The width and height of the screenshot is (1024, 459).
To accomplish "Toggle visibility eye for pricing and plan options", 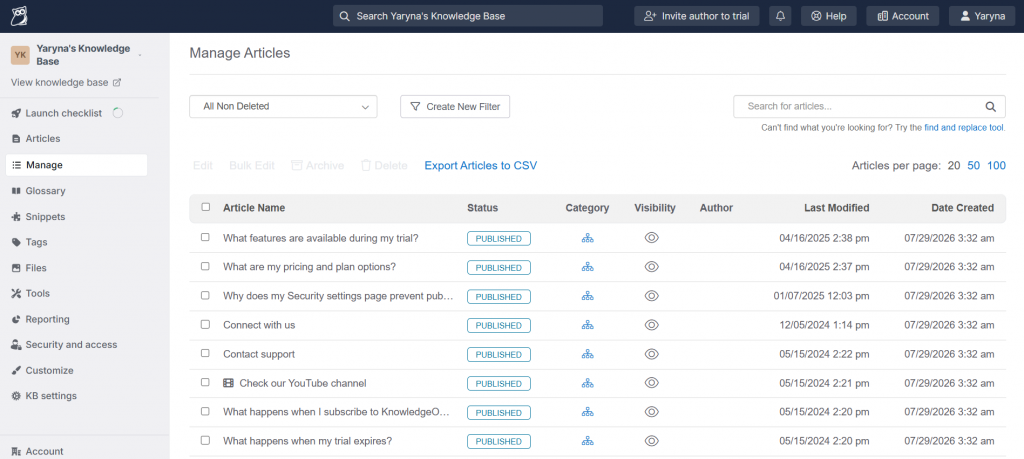I will tap(651, 267).
